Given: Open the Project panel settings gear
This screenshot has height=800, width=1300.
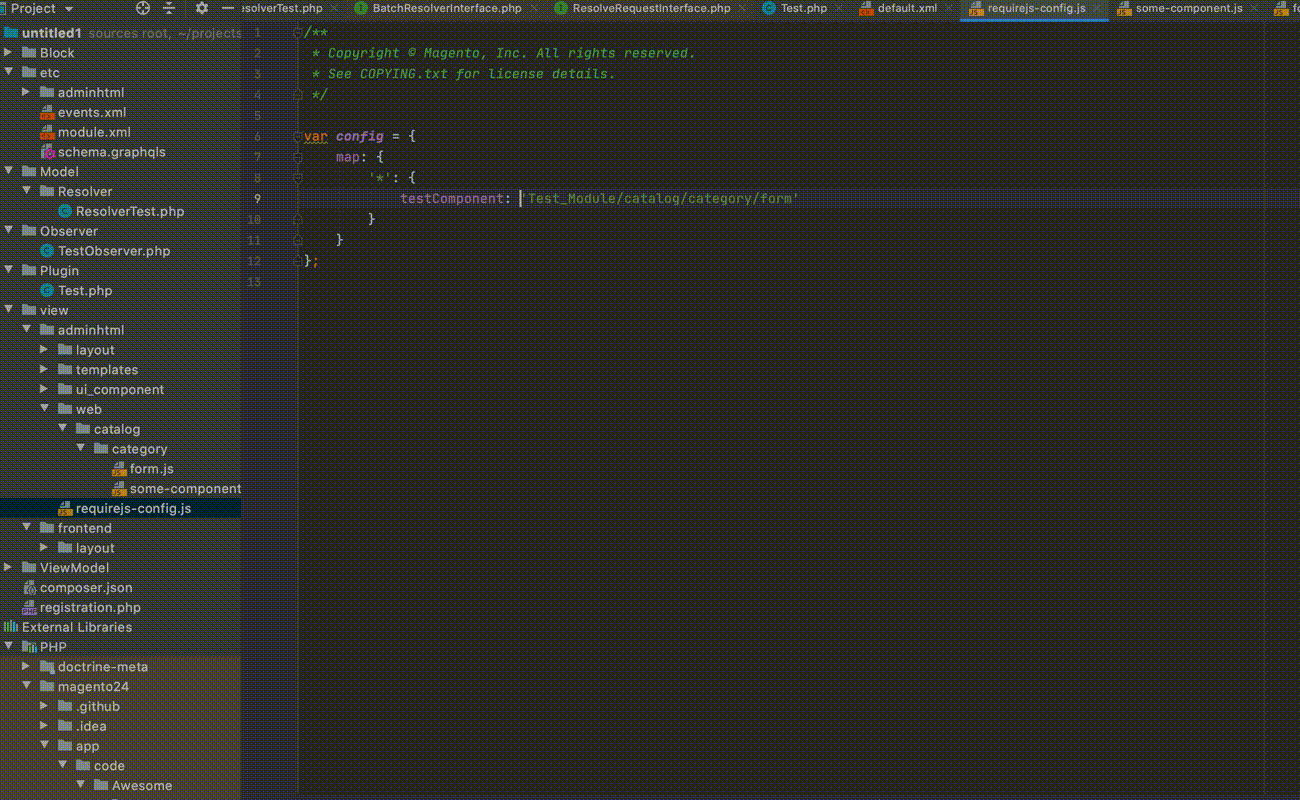Looking at the screenshot, I should point(202,8).
